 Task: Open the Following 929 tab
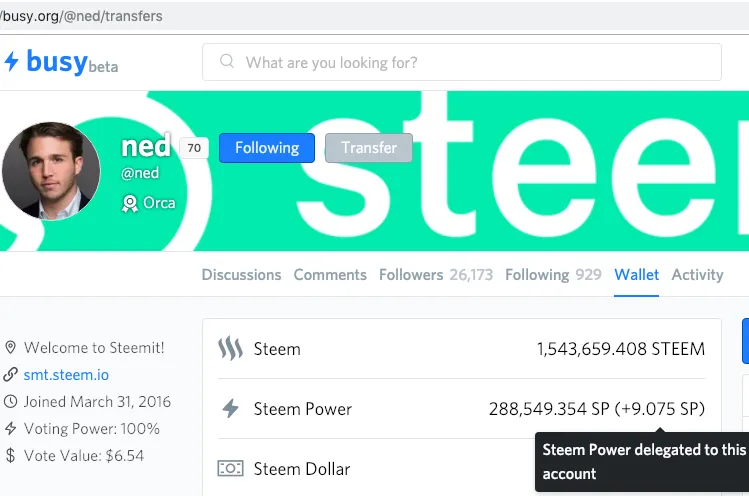pyautogui.click(x=553, y=275)
